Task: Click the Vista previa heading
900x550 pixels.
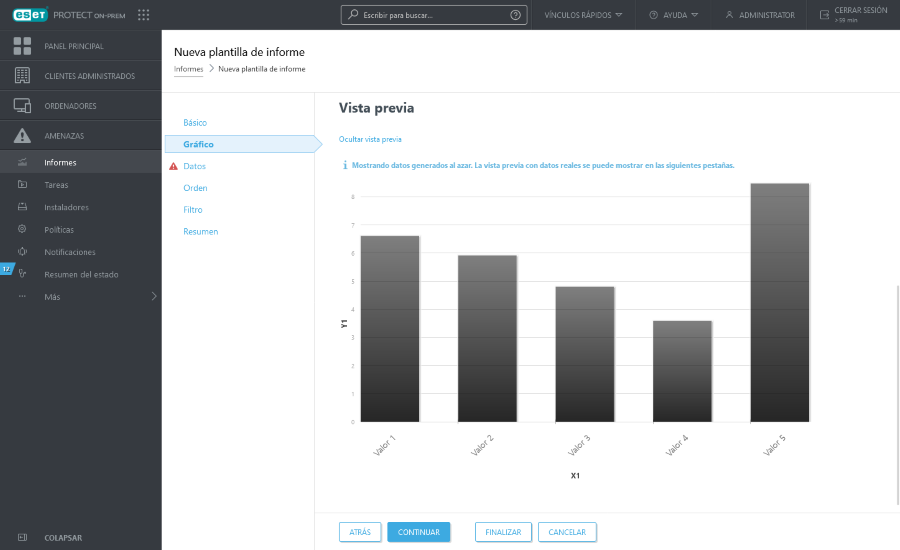Action: pos(377,108)
